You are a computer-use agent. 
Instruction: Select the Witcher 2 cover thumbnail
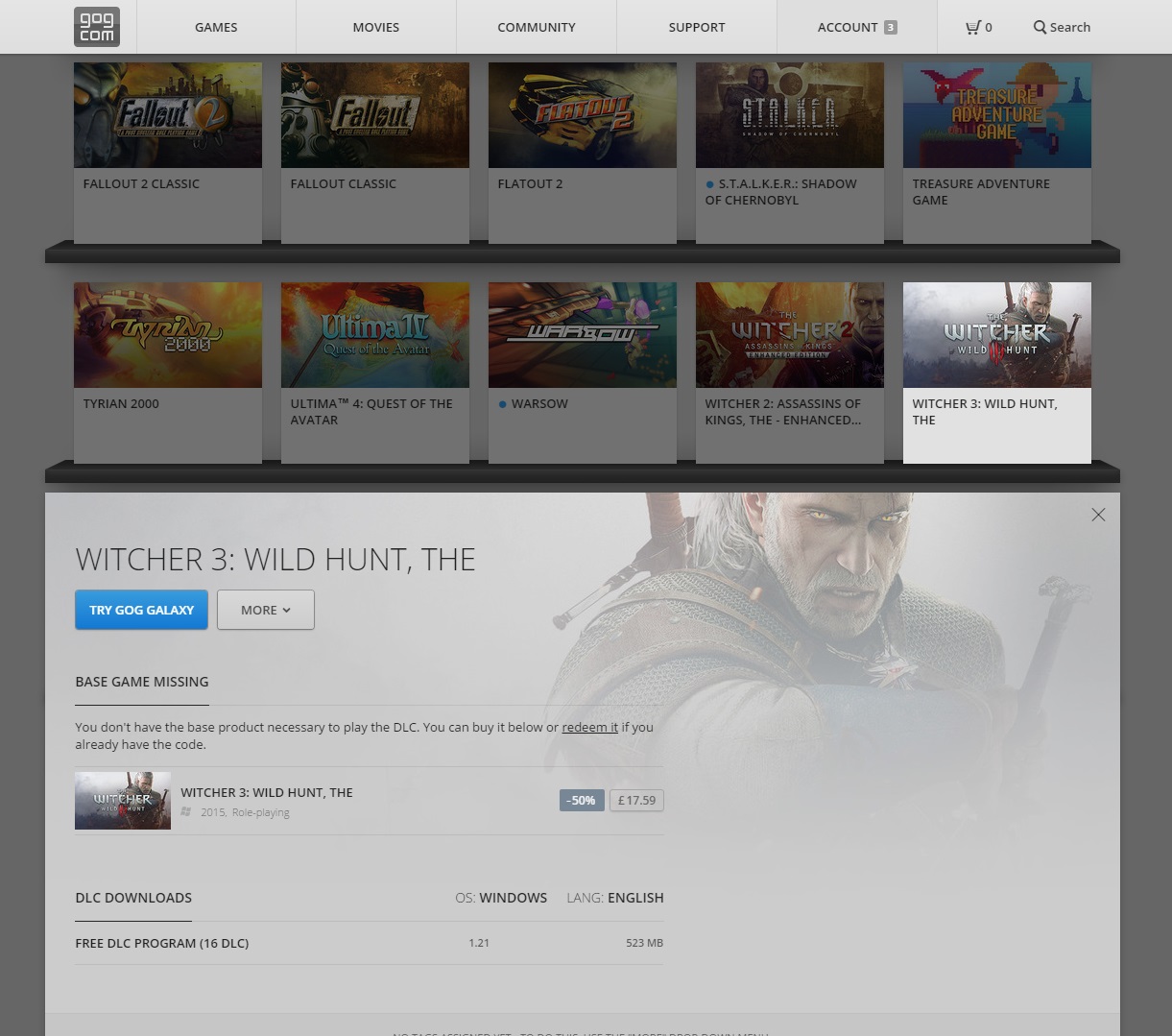pos(790,335)
